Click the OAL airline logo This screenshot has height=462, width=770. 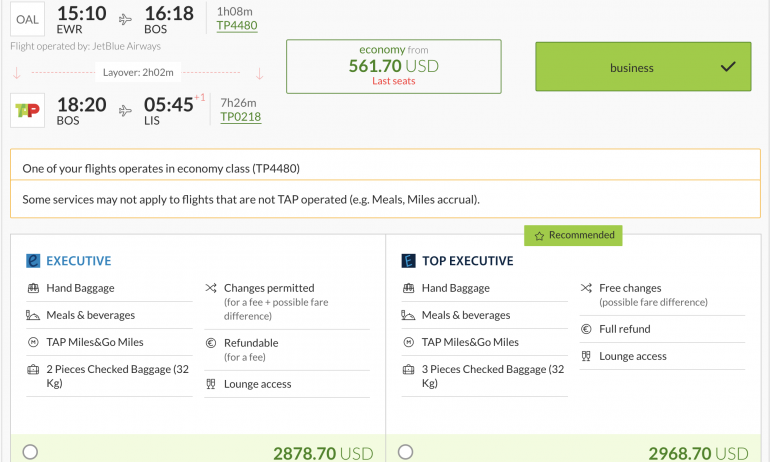pyautogui.click(x=27, y=19)
